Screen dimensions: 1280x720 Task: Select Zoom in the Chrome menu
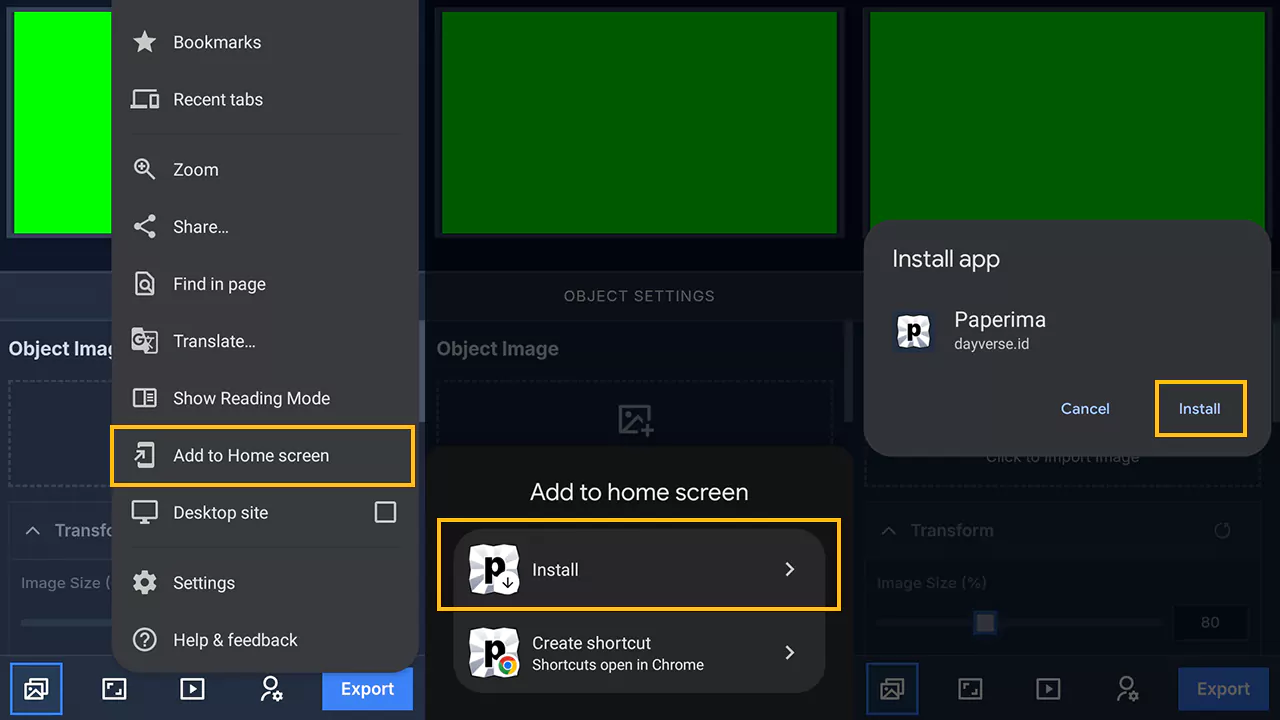(x=264, y=169)
